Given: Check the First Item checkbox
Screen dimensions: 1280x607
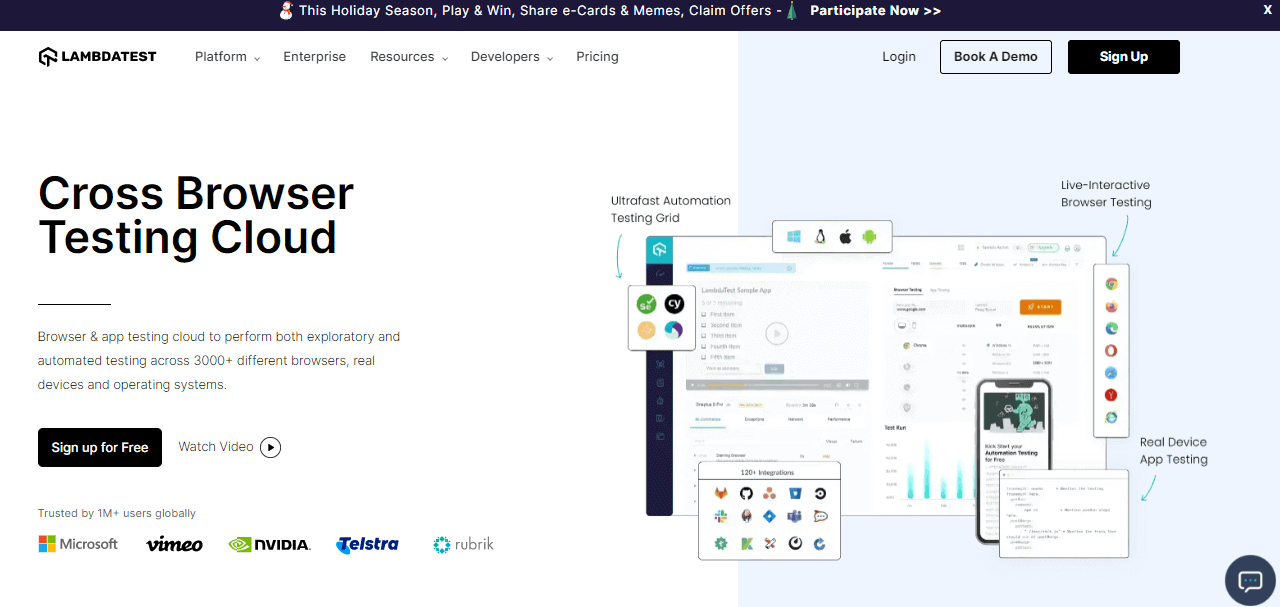Looking at the screenshot, I should point(704,314).
